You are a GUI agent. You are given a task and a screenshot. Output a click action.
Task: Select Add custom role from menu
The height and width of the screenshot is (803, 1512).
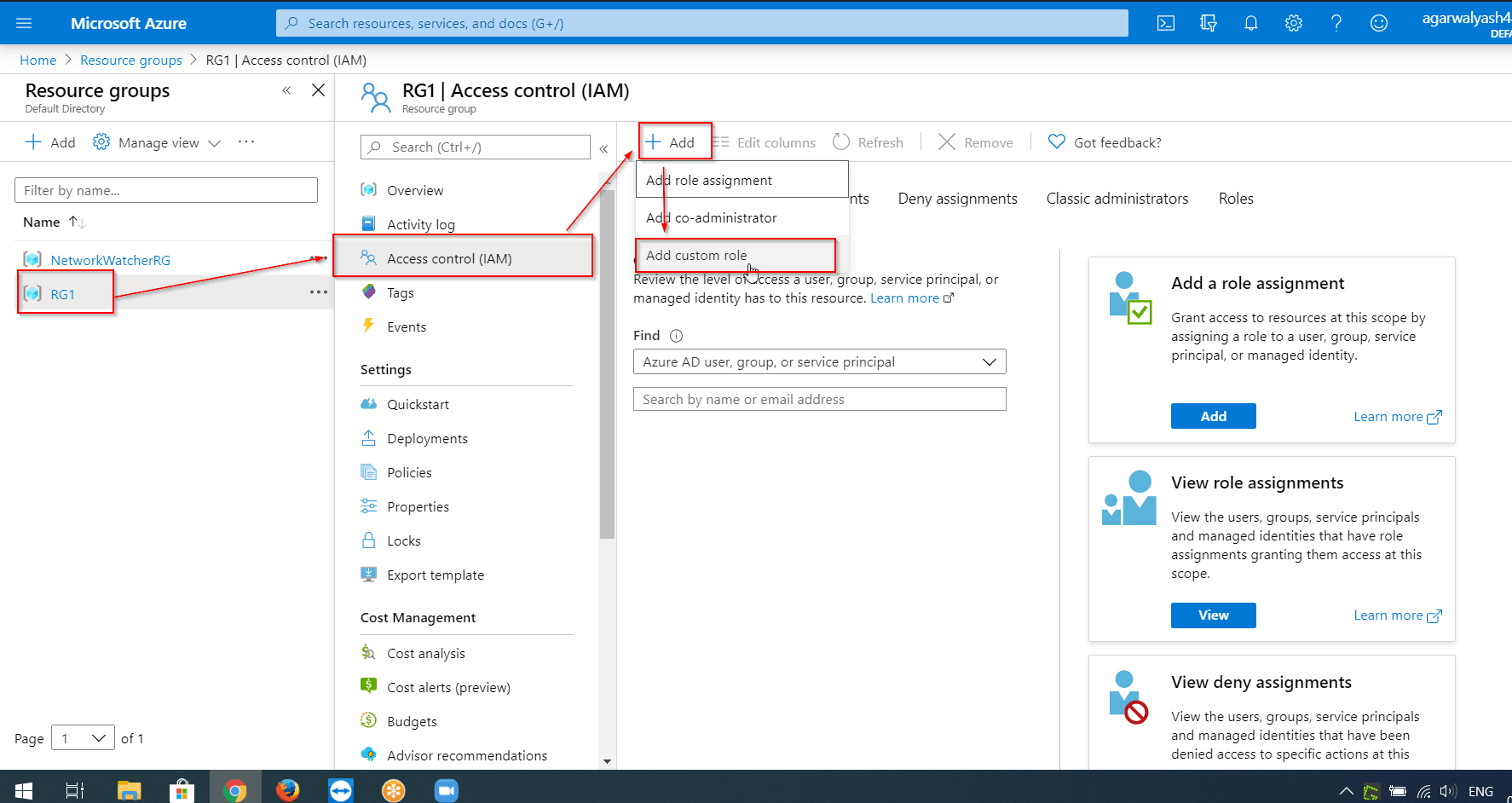click(696, 255)
